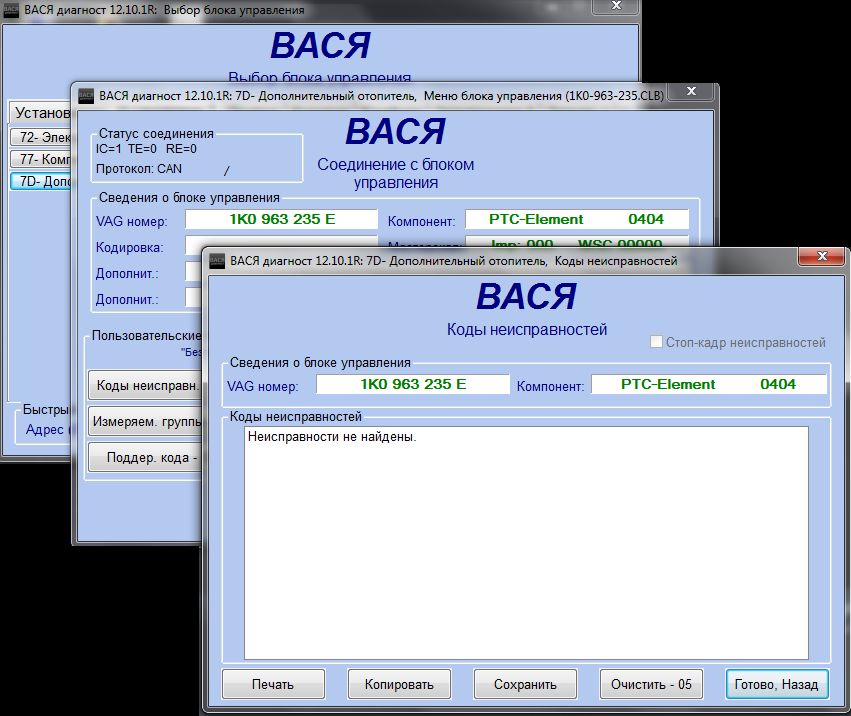Close the Выбор блока управления window

click(616, 5)
